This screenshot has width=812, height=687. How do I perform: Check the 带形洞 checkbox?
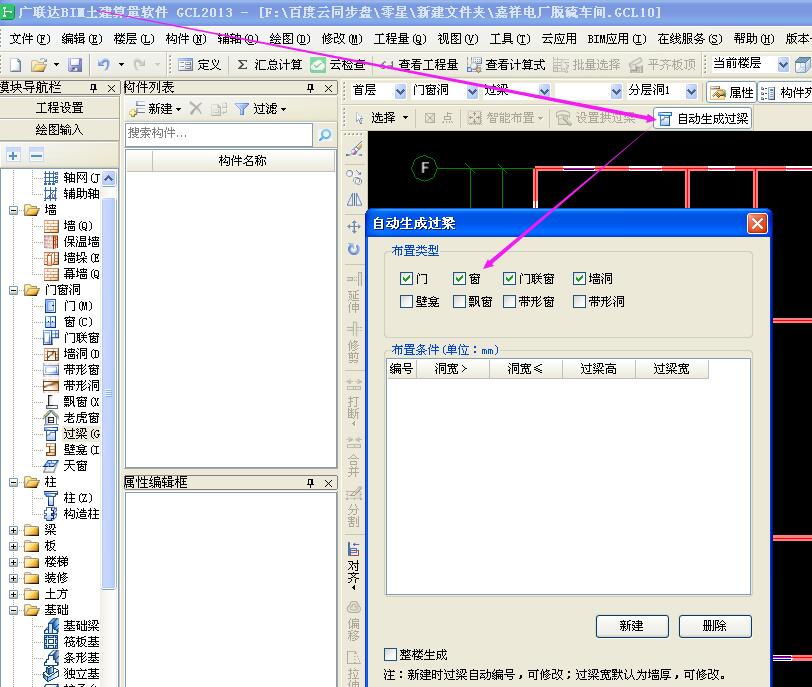click(579, 301)
